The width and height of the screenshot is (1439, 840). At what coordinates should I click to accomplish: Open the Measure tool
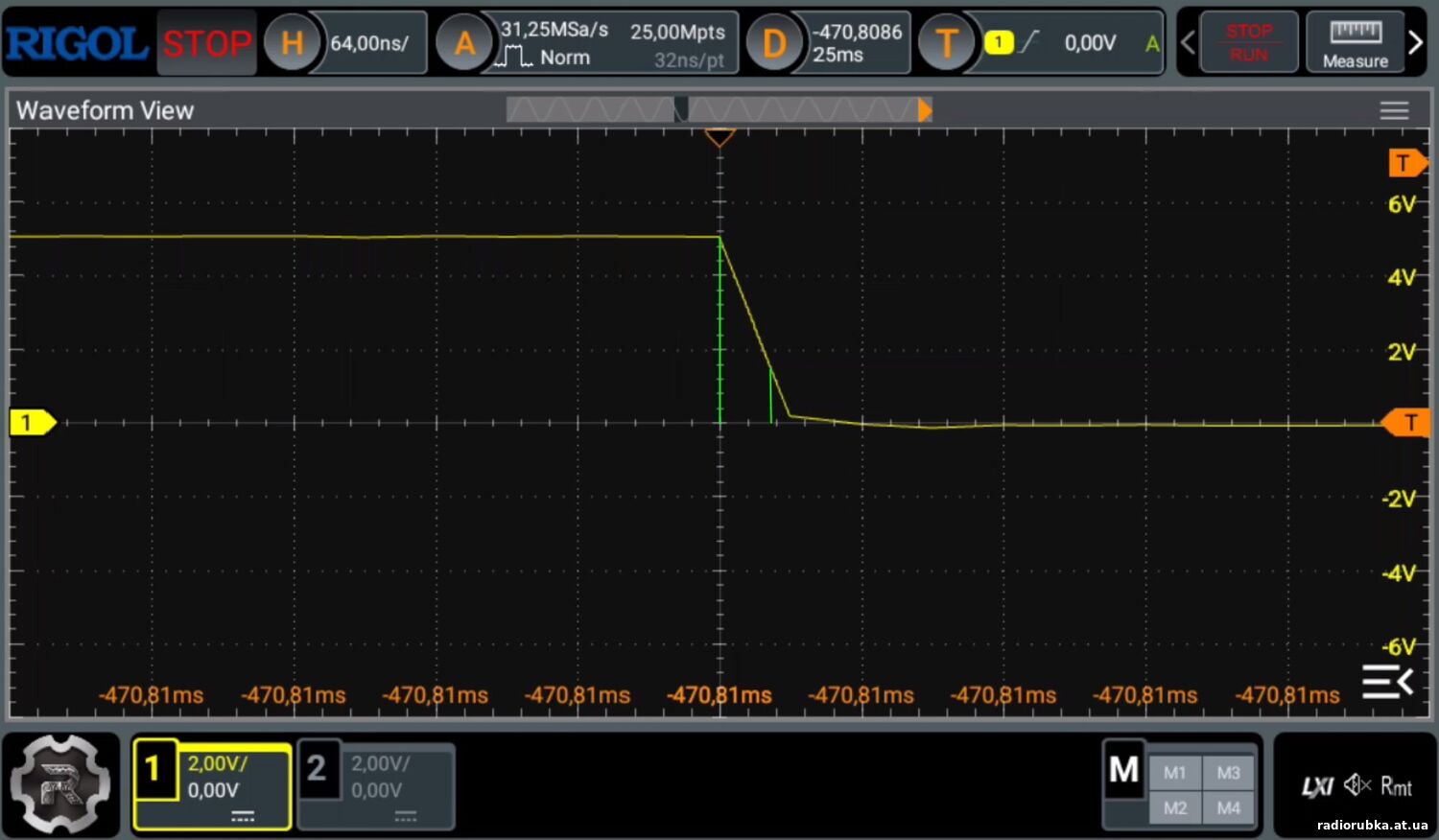[1355, 43]
